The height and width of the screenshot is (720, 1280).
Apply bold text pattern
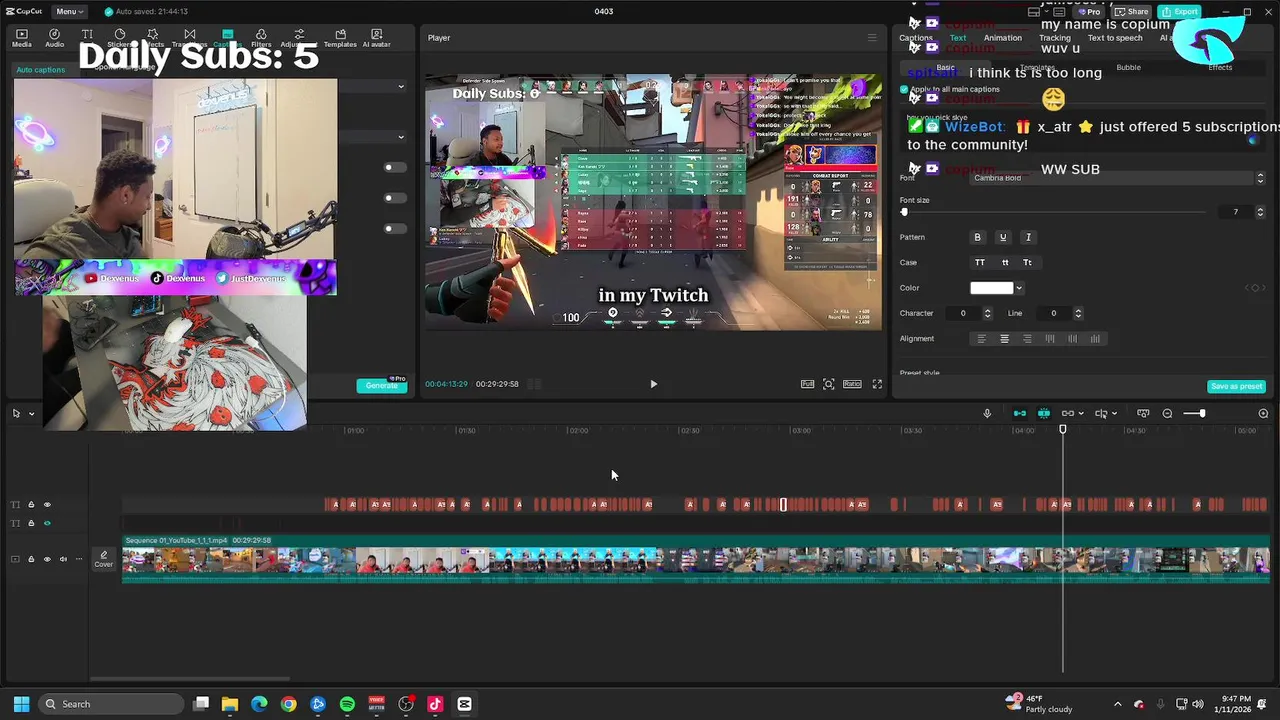coord(978,237)
